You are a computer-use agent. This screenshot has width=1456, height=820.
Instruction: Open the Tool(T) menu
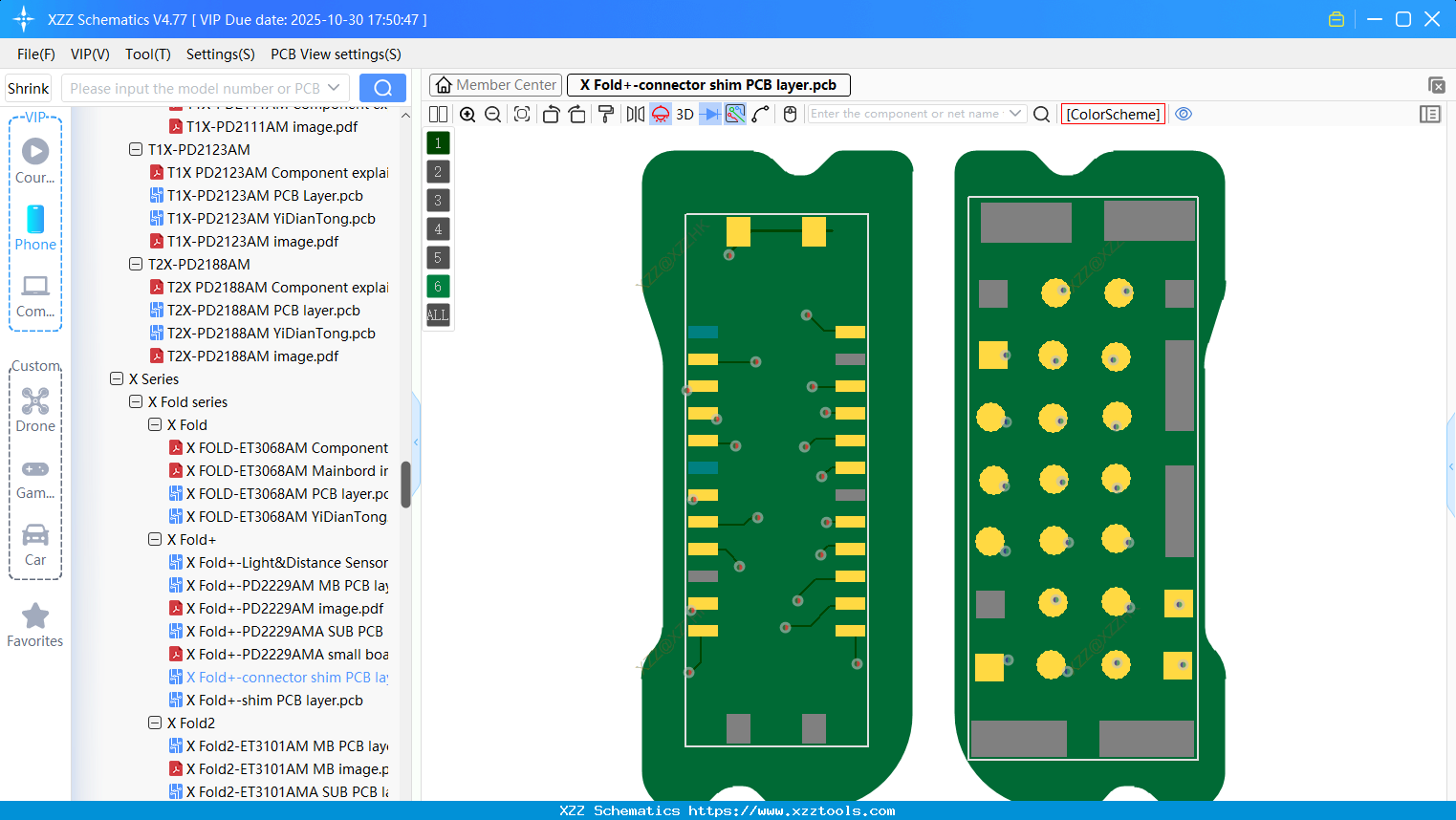point(147,54)
